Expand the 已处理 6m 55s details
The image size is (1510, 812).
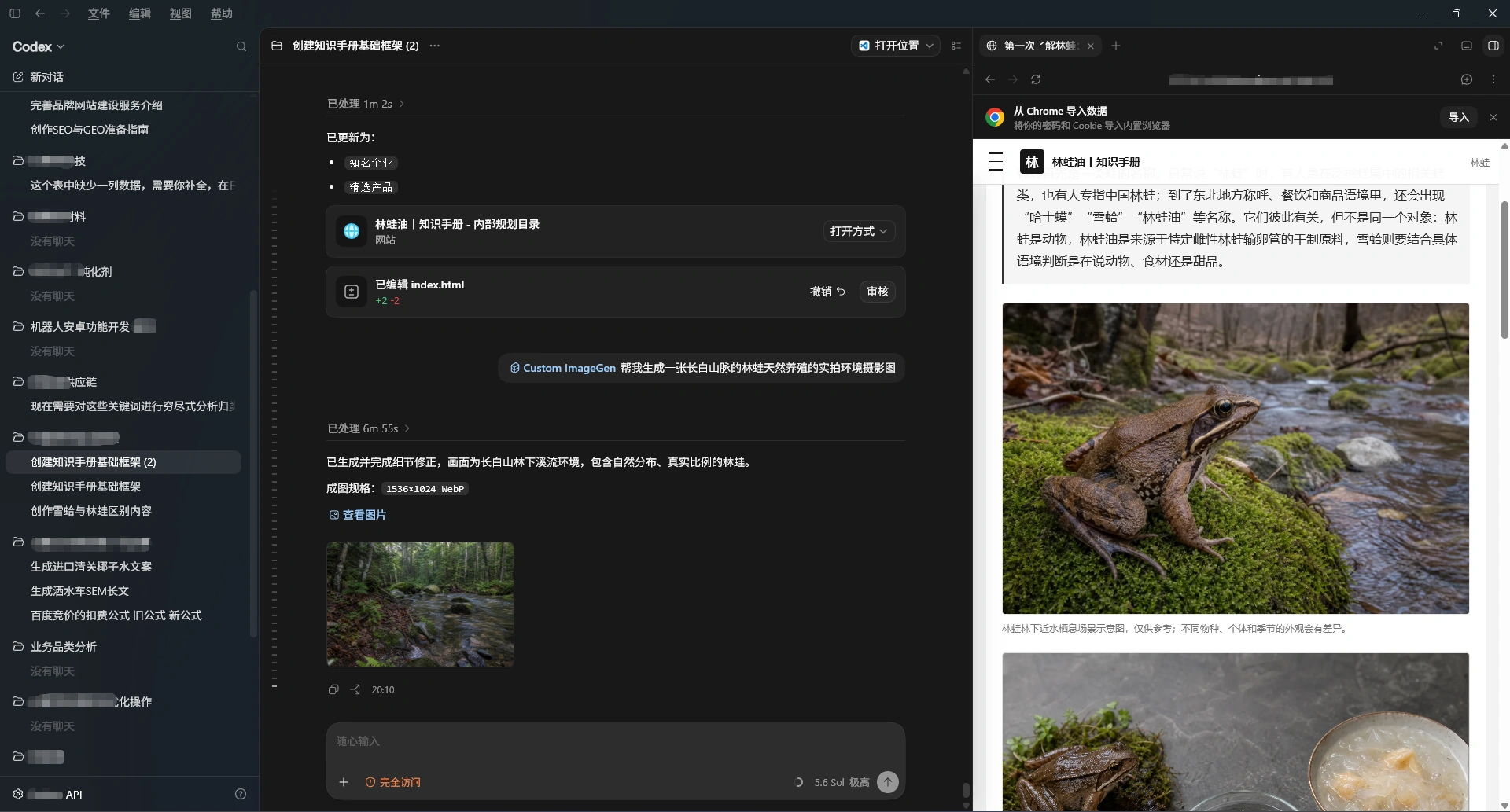tap(369, 428)
